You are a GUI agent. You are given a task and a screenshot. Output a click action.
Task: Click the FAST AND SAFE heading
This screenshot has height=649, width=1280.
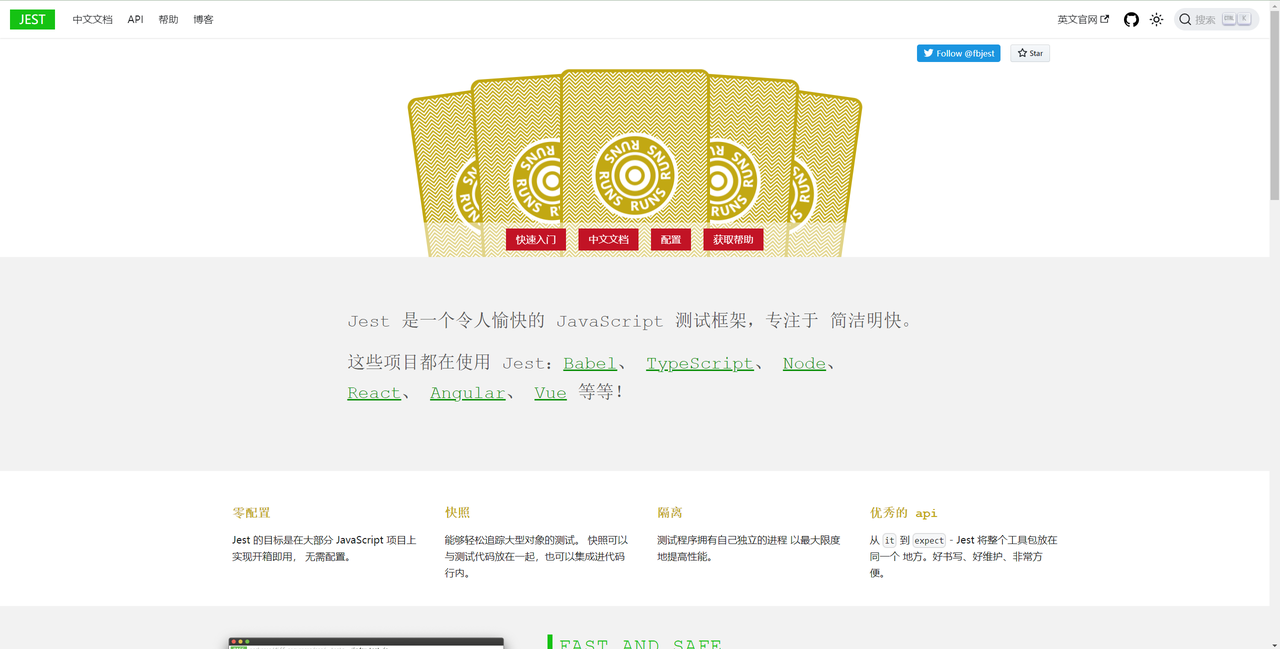coord(641,644)
